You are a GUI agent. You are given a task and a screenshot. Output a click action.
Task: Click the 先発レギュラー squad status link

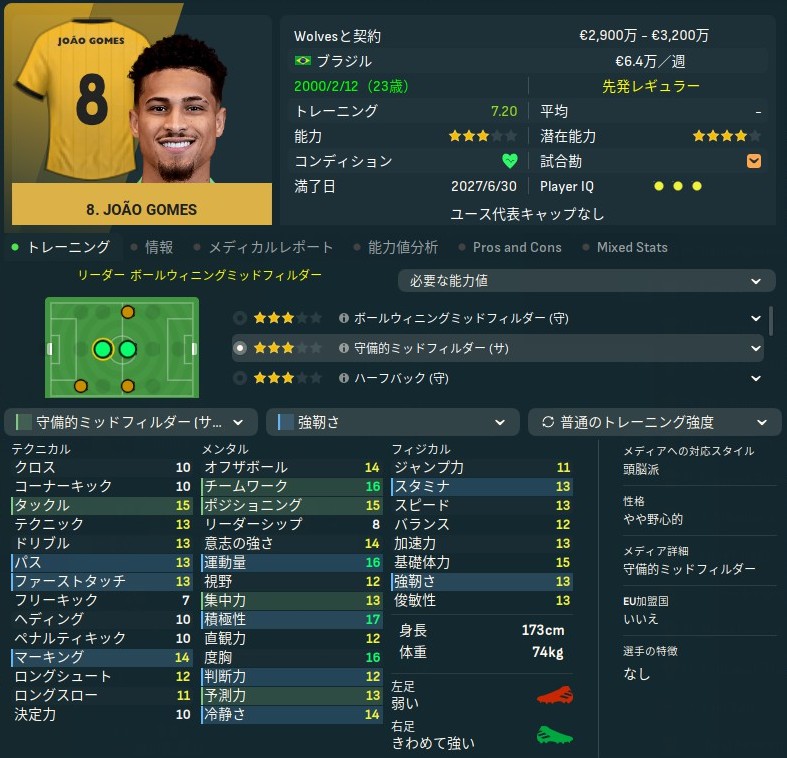coord(650,86)
